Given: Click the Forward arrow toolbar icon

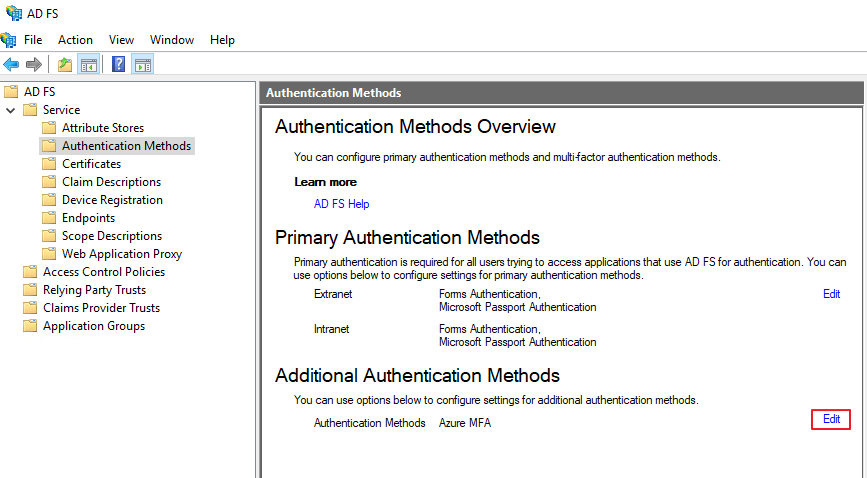Looking at the screenshot, I should [x=34, y=65].
